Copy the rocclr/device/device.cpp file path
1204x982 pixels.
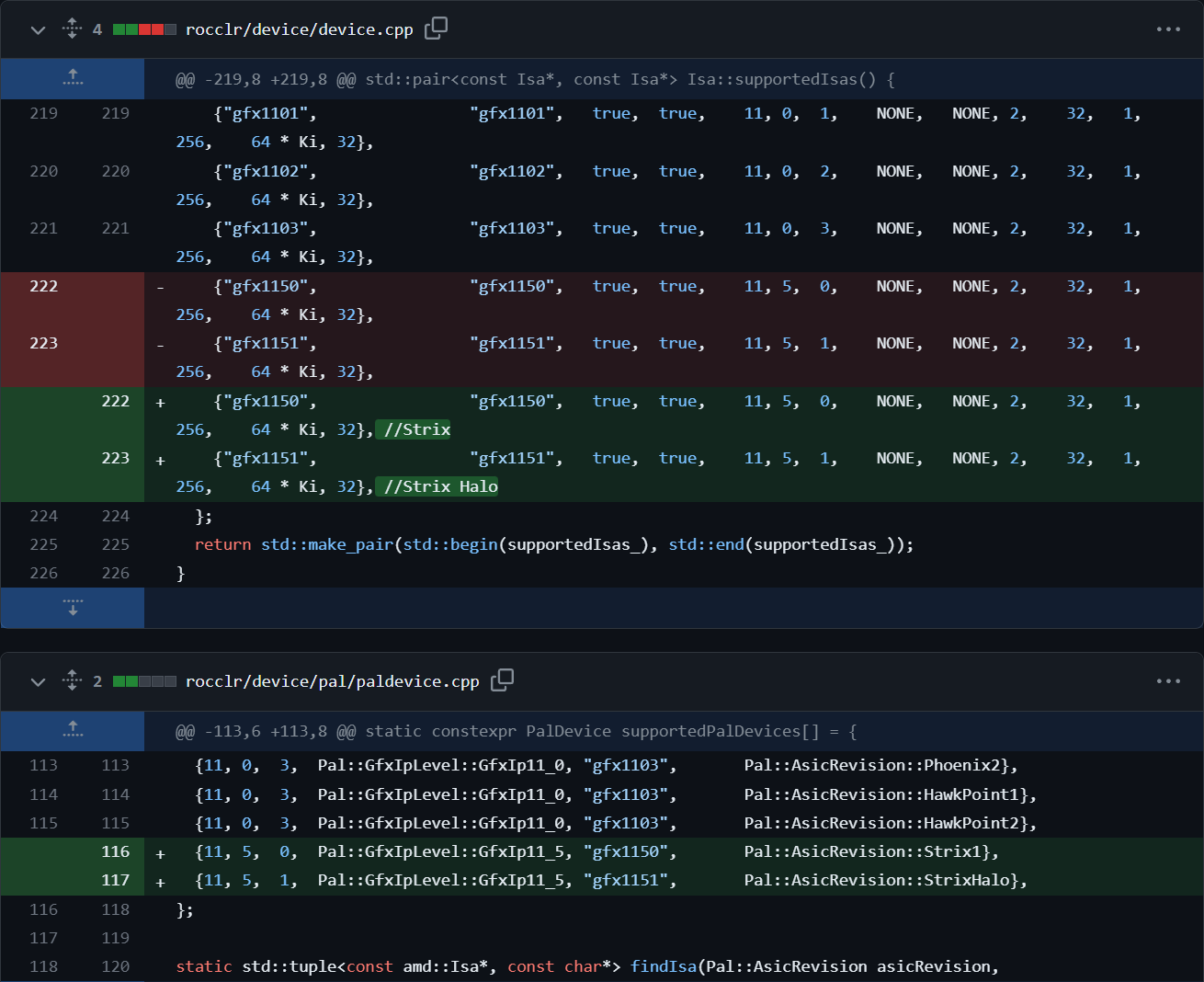tap(437, 29)
